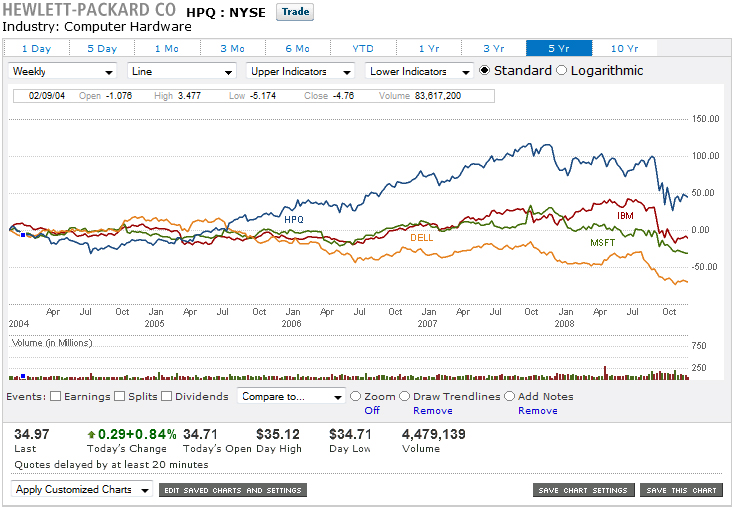Select the Zoom radio button

(x=356, y=396)
